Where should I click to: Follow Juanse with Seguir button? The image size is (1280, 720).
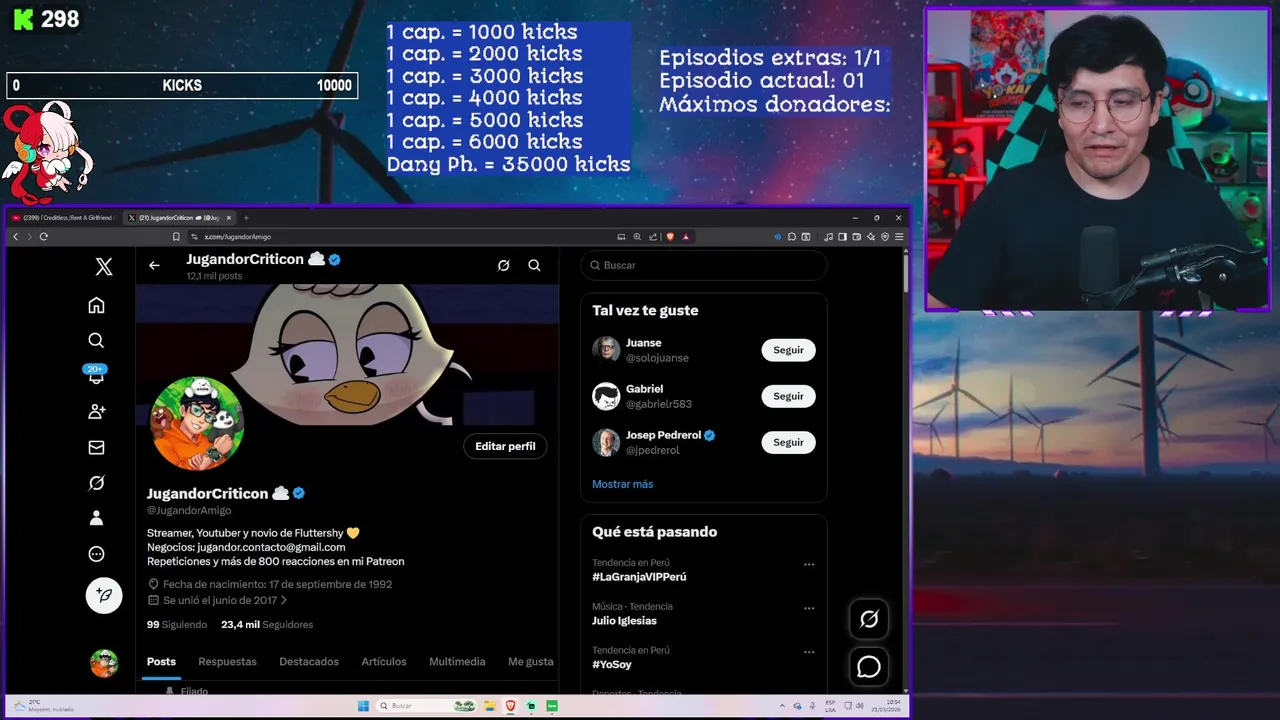point(788,350)
